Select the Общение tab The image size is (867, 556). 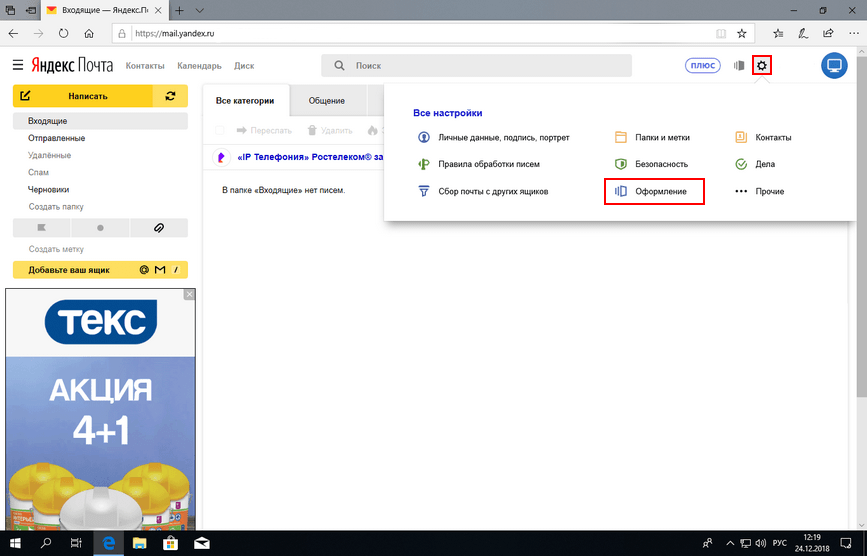click(327, 101)
